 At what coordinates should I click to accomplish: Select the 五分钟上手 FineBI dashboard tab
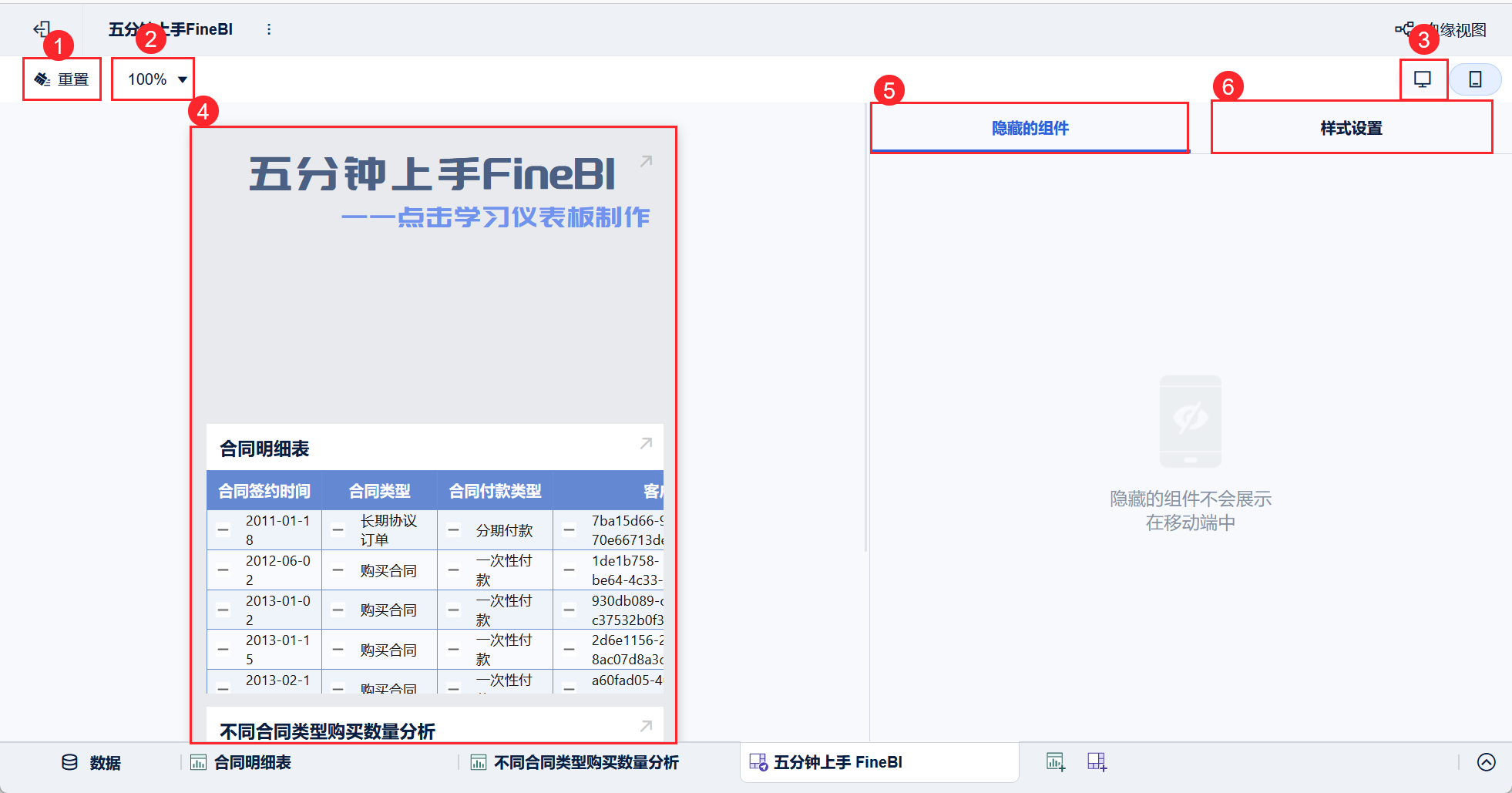click(879, 762)
